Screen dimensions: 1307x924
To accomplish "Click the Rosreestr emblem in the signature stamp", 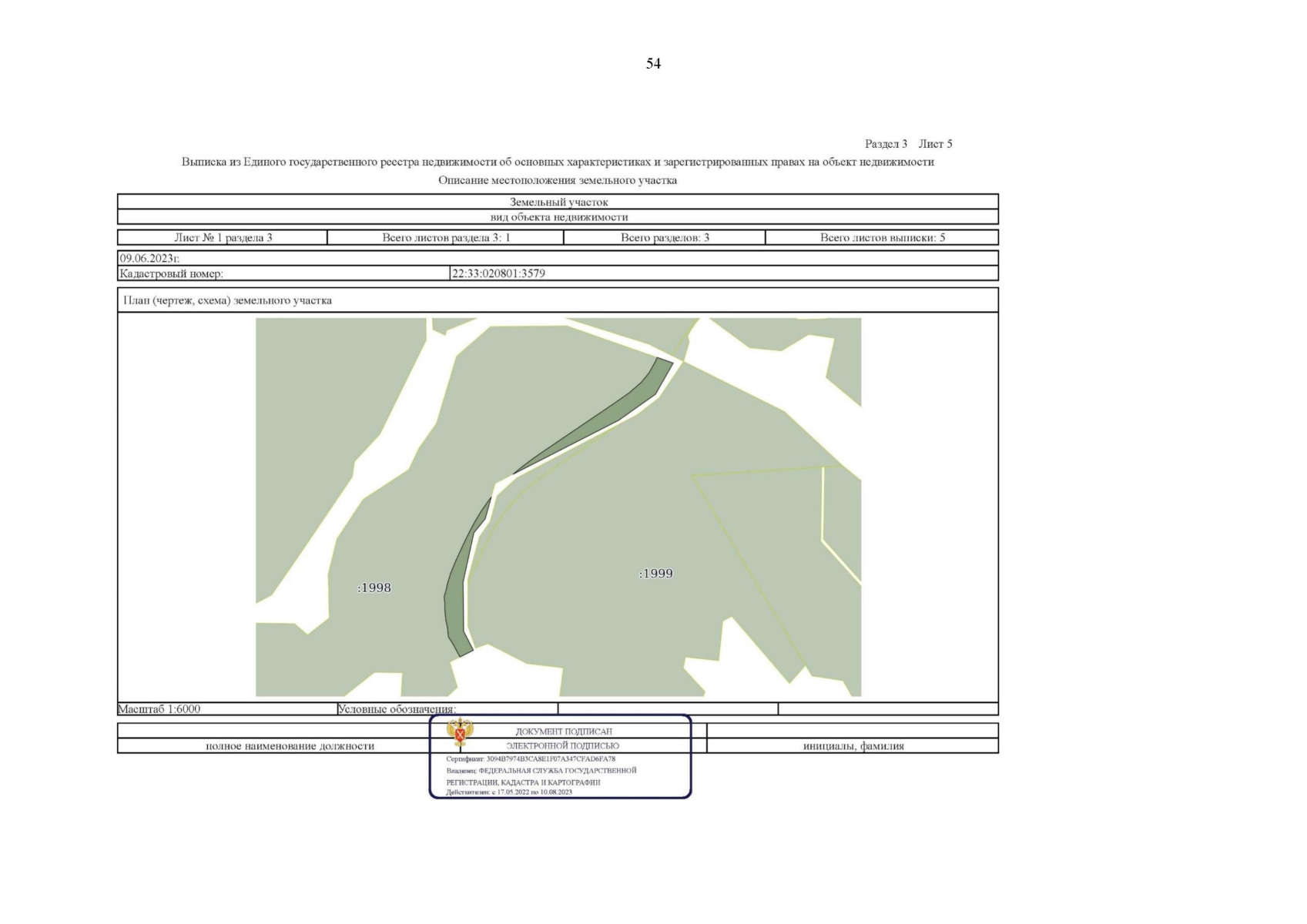I will tap(460, 732).
